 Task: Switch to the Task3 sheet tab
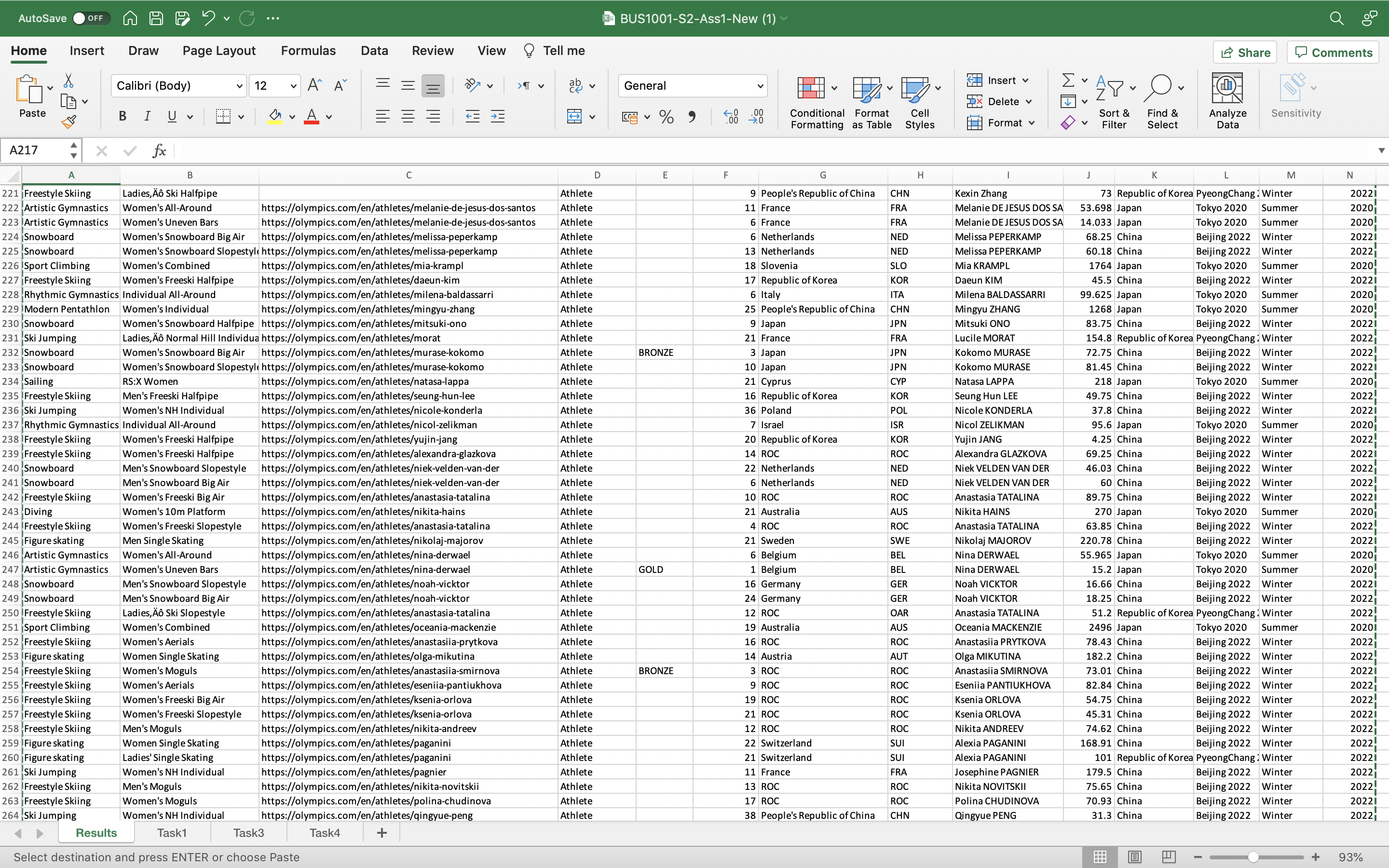[x=248, y=832]
